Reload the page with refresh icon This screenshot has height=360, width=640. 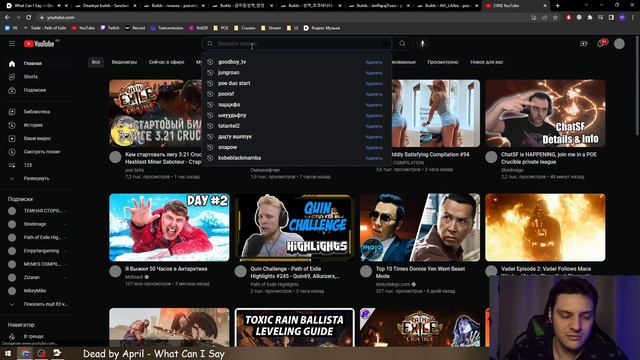28,18
